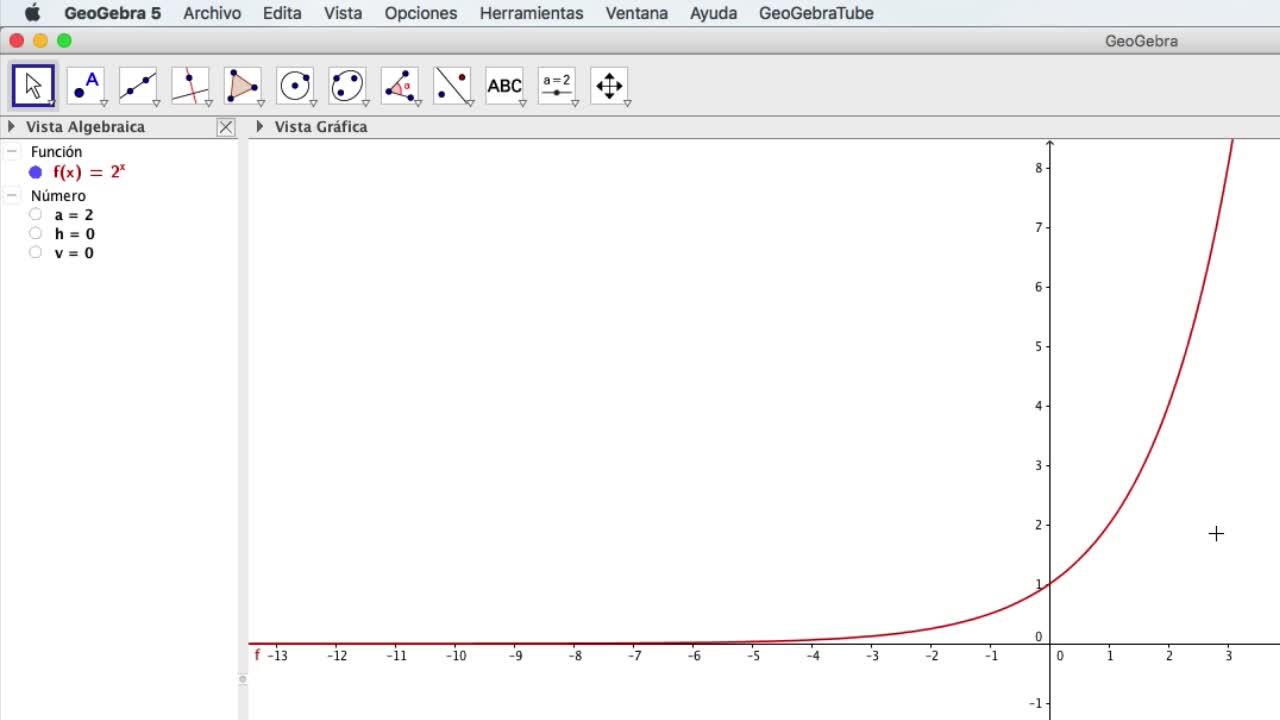Open the Point tool's dropdown arrow
The image size is (1280, 720).
[104, 103]
